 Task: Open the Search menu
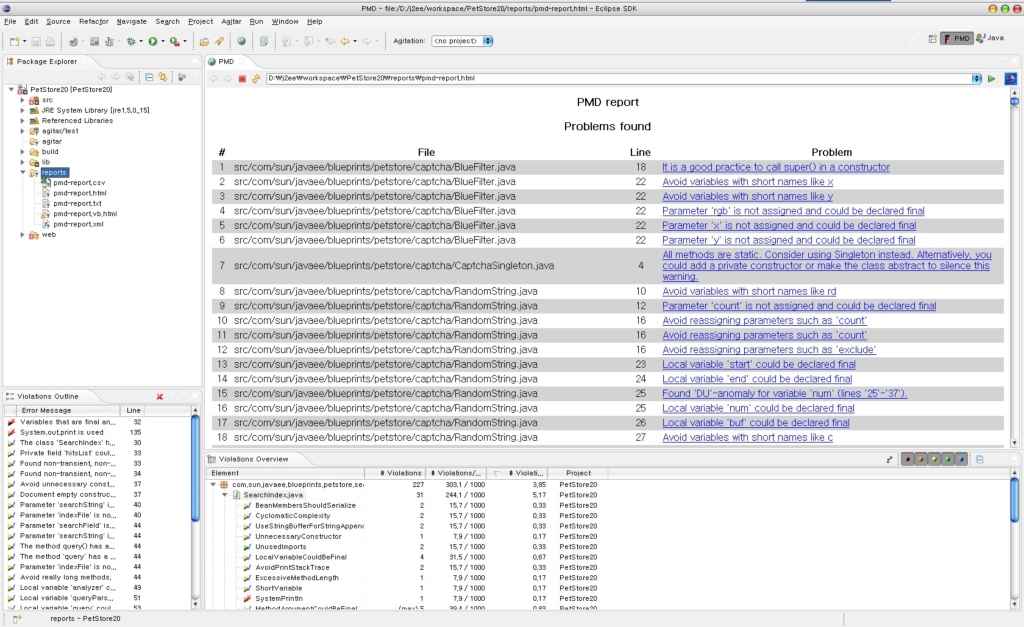coord(167,22)
